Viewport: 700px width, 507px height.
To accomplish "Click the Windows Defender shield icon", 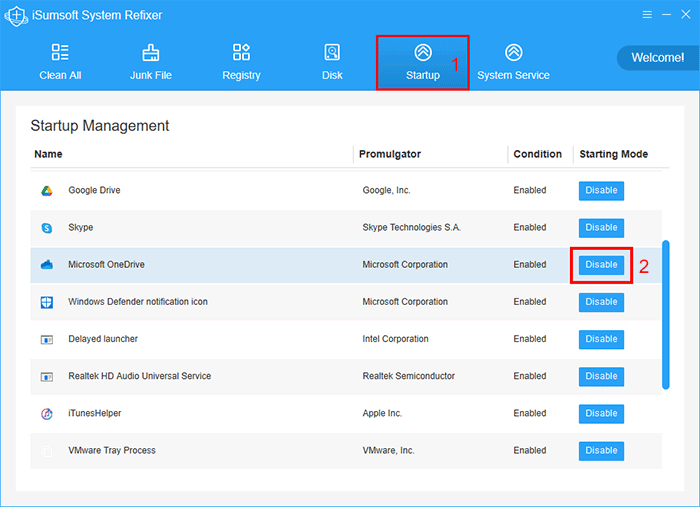I will [47, 302].
